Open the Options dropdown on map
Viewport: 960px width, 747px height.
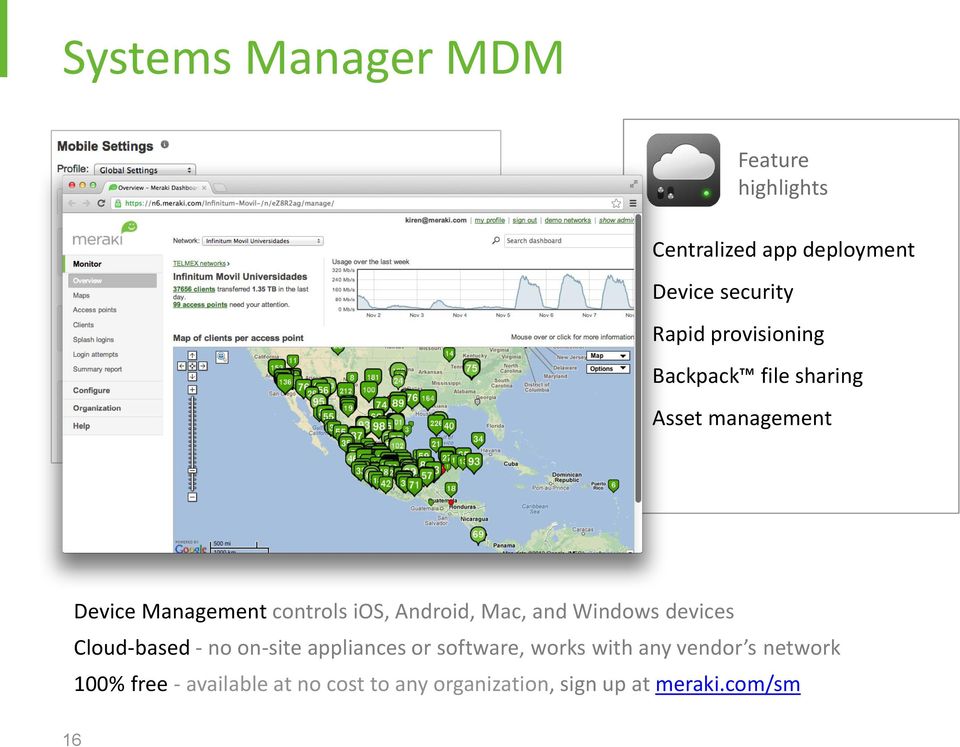click(608, 369)
